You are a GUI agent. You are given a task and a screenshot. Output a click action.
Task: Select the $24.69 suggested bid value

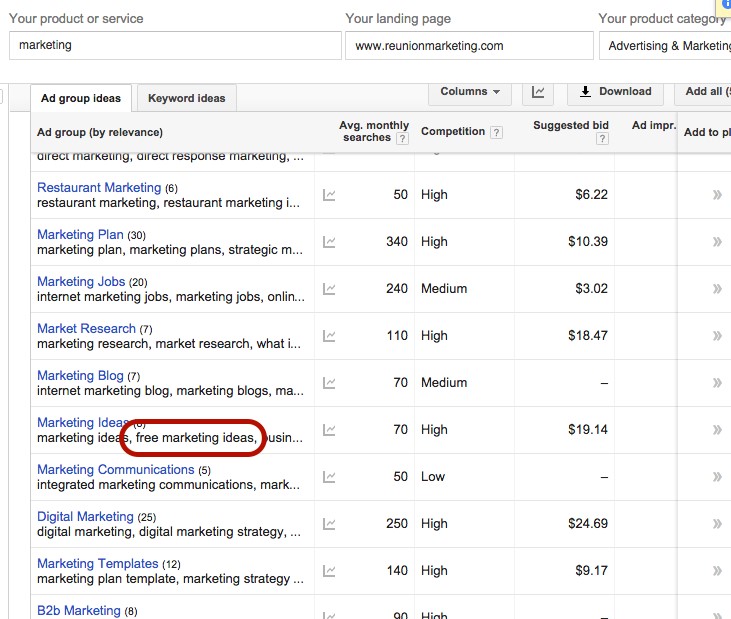click(x=588, y=524)
